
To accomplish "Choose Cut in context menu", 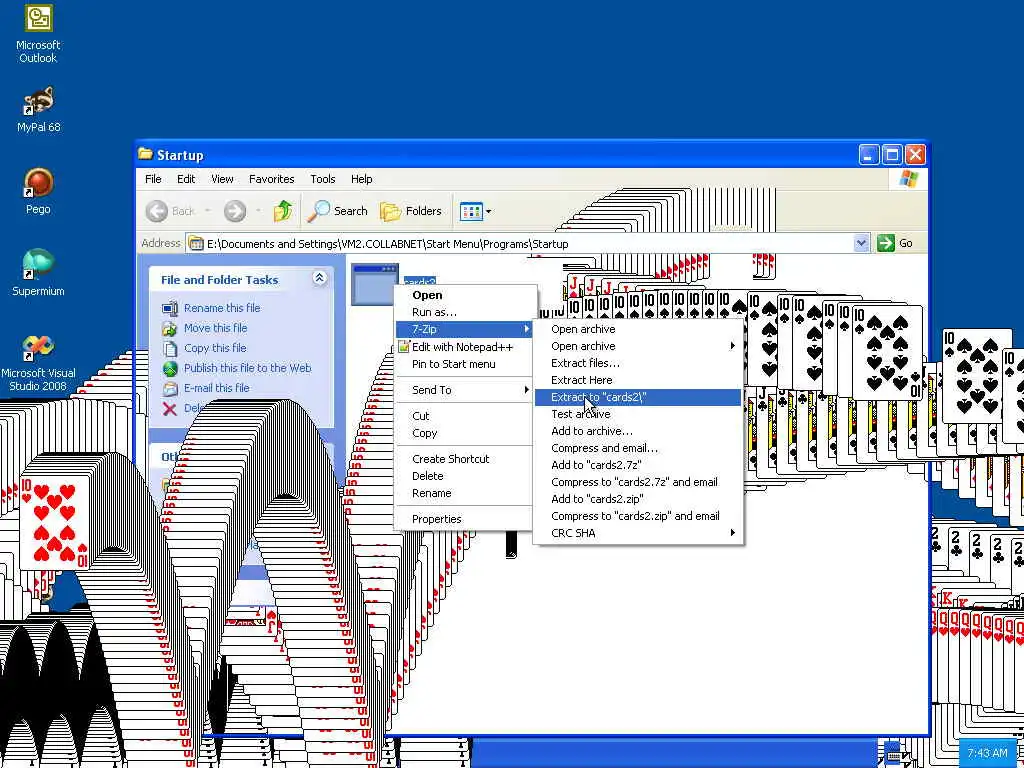I will [464, 416].
